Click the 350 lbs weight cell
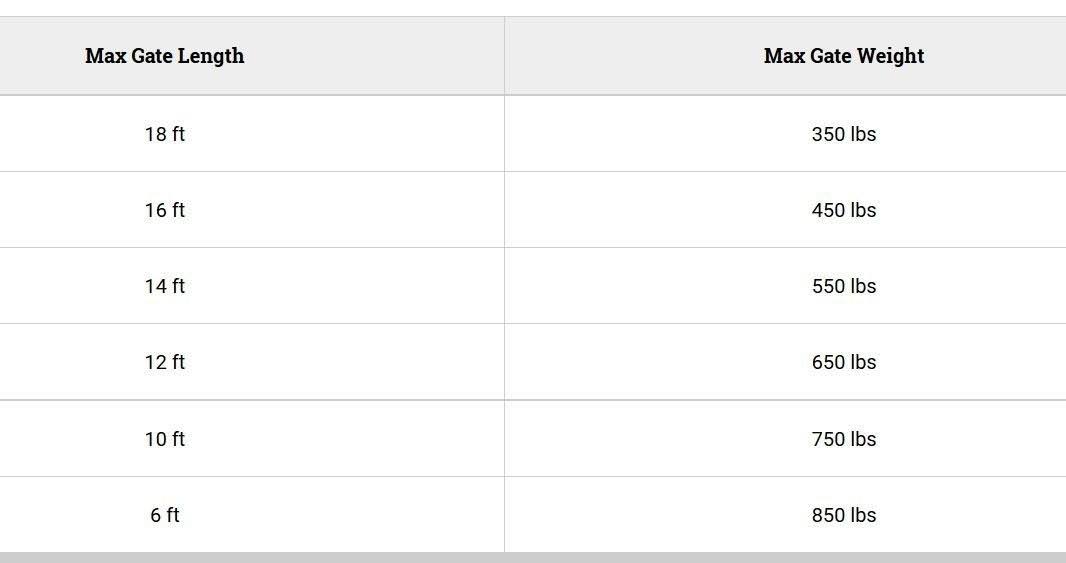 click(x=843, y=134)
